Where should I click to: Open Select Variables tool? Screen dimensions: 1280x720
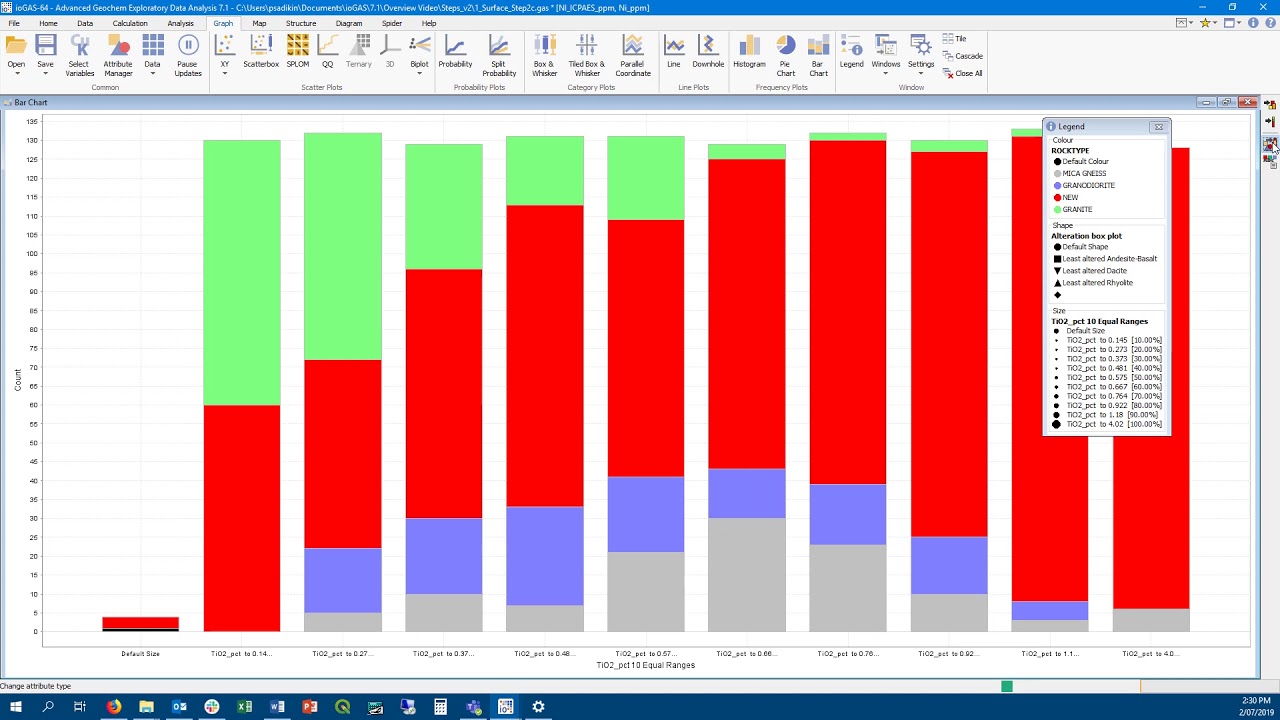[x=80, y=55]
